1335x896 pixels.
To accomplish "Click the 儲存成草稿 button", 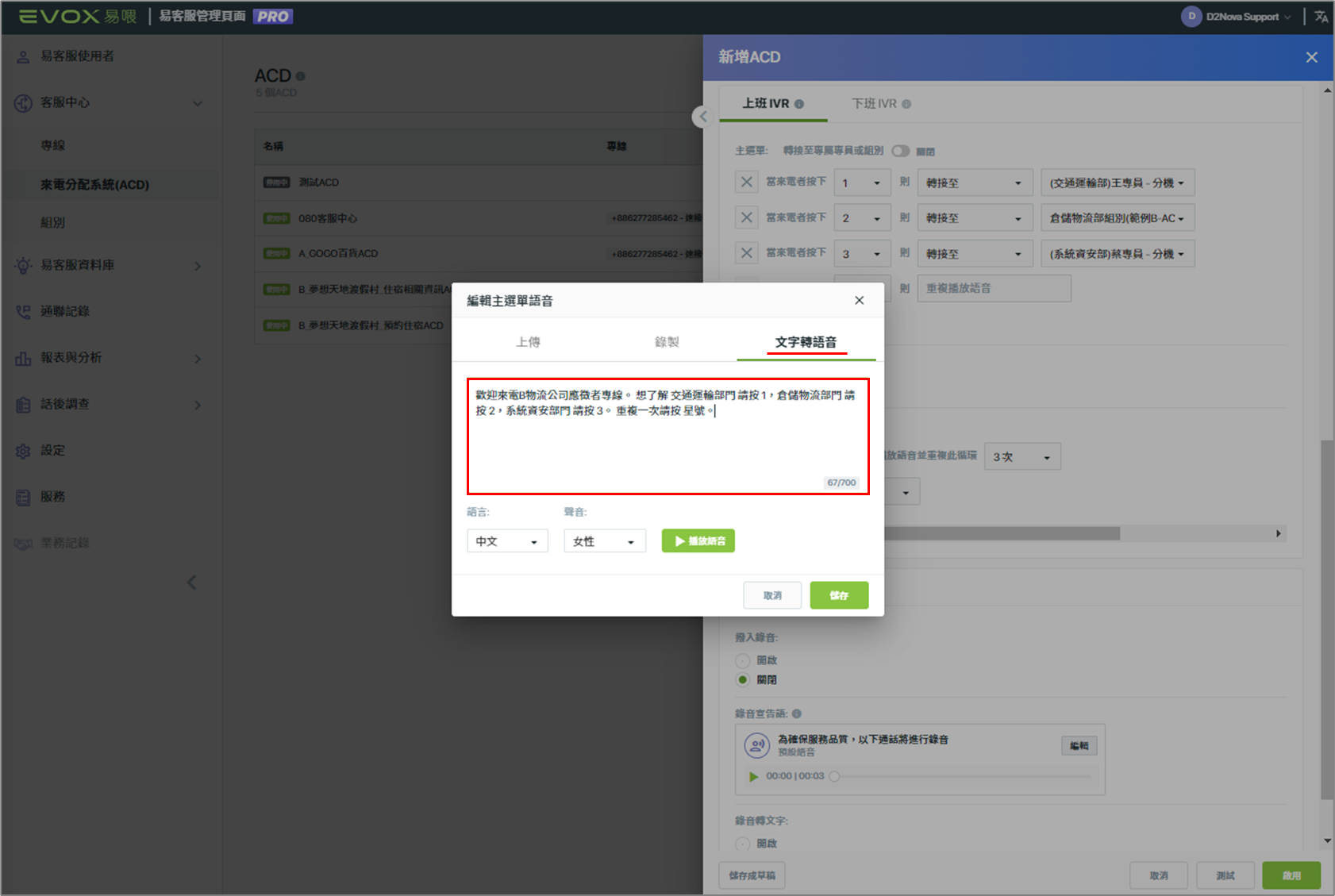I will [x=752, y=875].
